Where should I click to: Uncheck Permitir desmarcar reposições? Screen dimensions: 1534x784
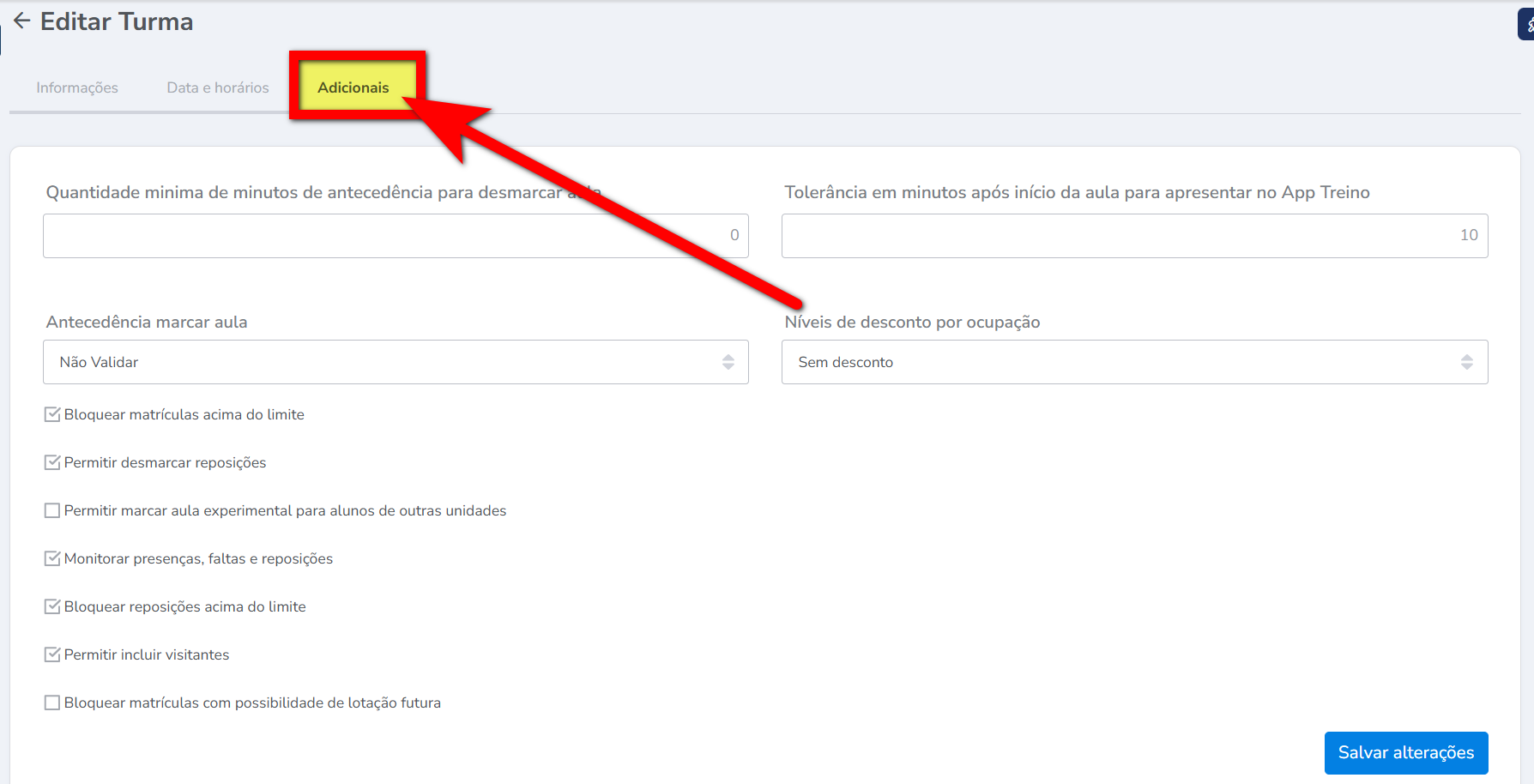coord(52,462)
